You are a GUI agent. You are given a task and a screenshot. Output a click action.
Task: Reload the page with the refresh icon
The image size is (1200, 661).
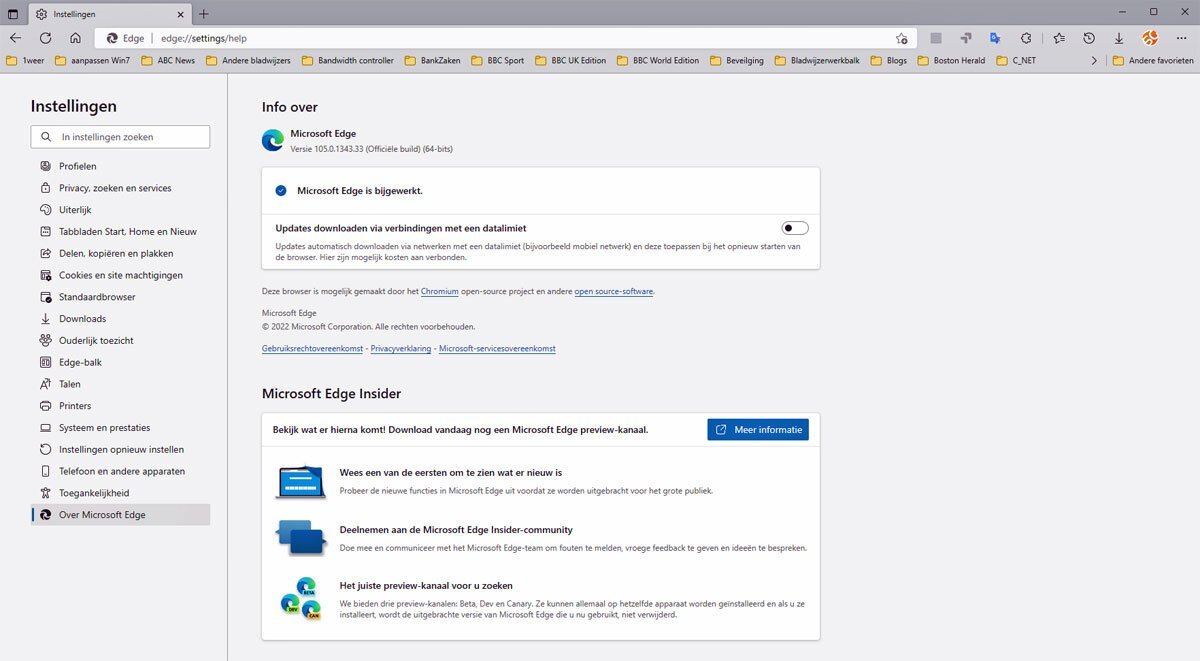coord(45,38)
